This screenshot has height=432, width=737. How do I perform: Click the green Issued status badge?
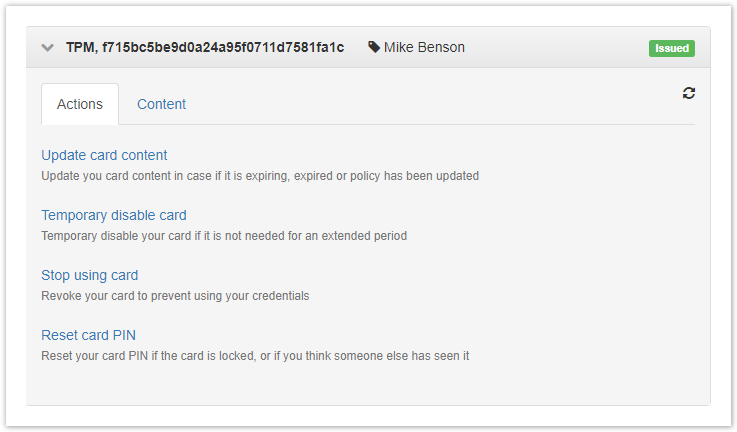click(x=671, y=48)
